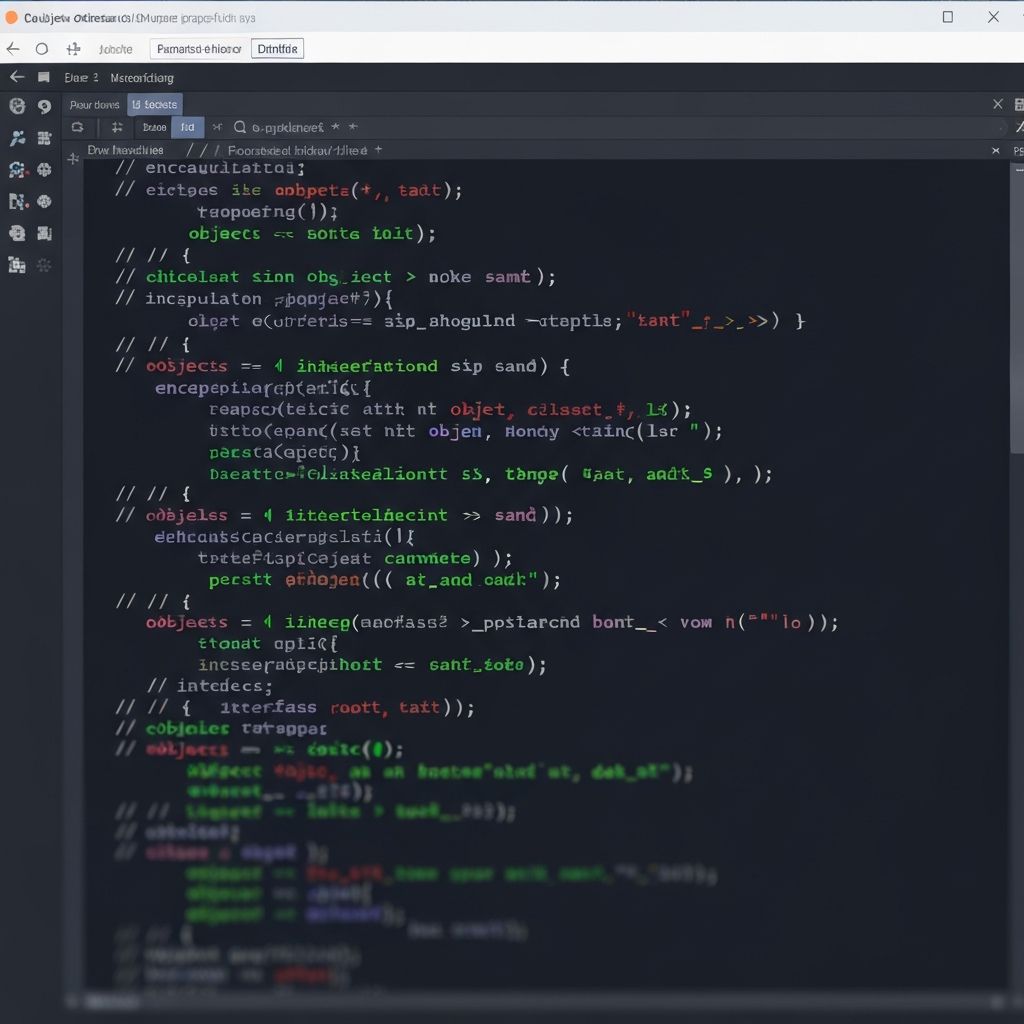
Task: Click the Drntfdr button in the title bar
Action: [278, 48]
